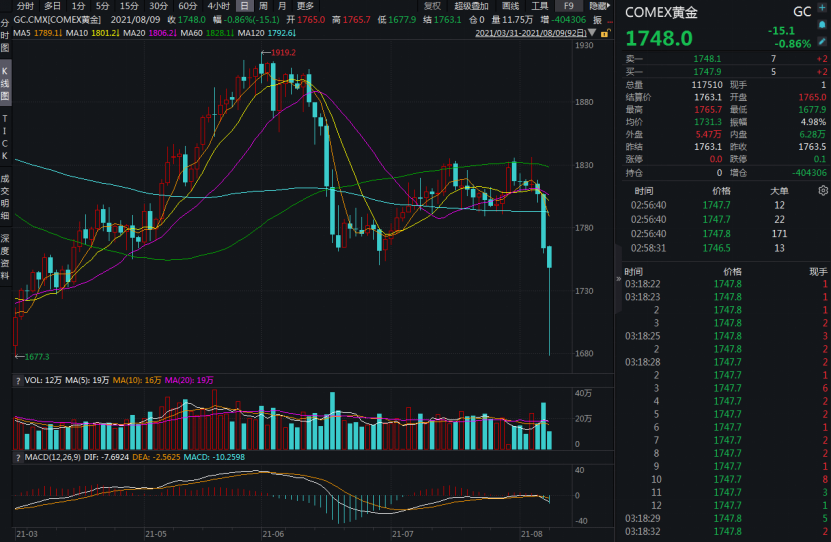The height and width of the screenshot is (542, 831).
Task: Click the VOL indicator help question mark
Action: (17, 381)
